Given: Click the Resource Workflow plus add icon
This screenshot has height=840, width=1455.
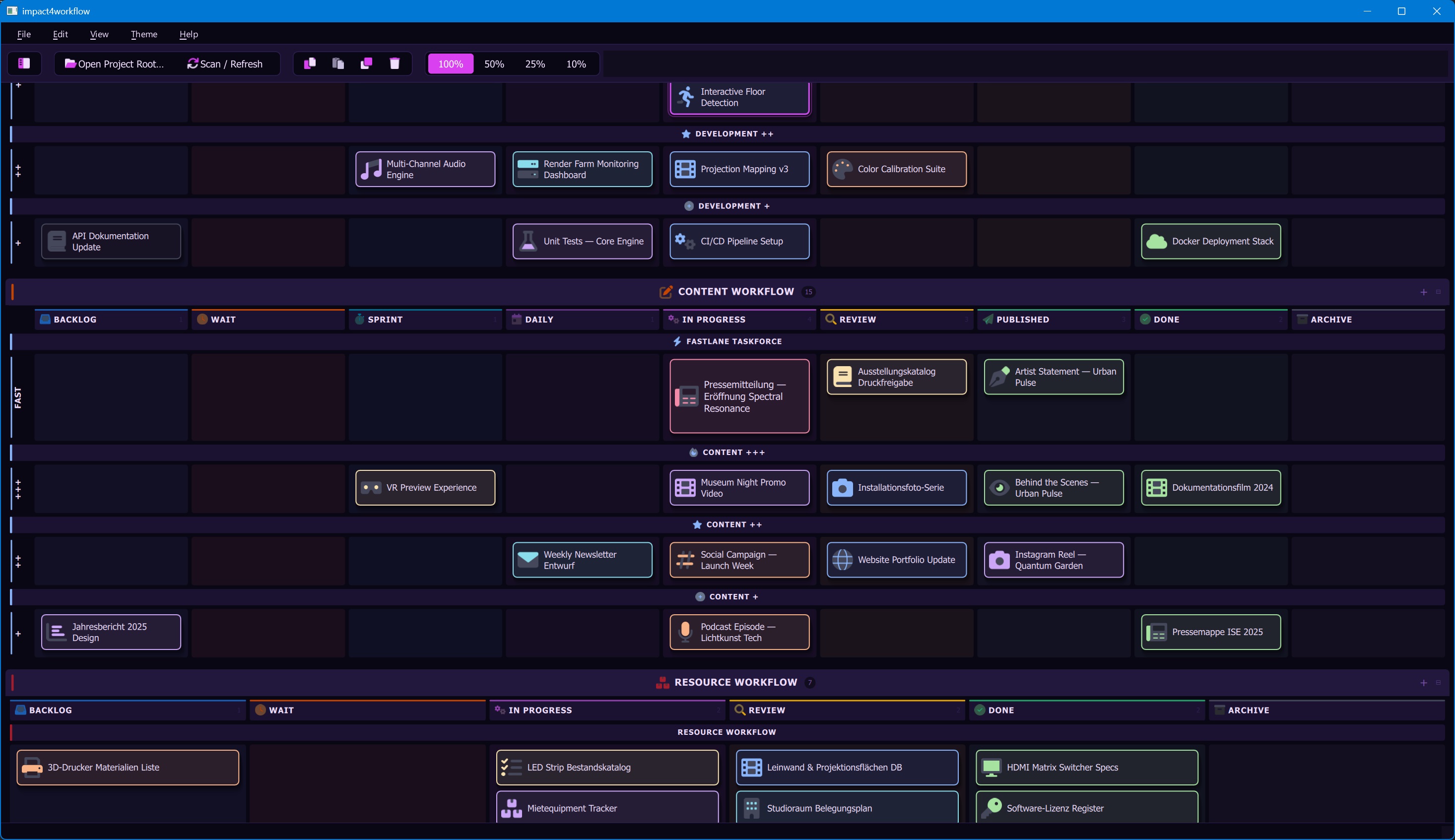Looking at the screenshot, I should 1423,683.
